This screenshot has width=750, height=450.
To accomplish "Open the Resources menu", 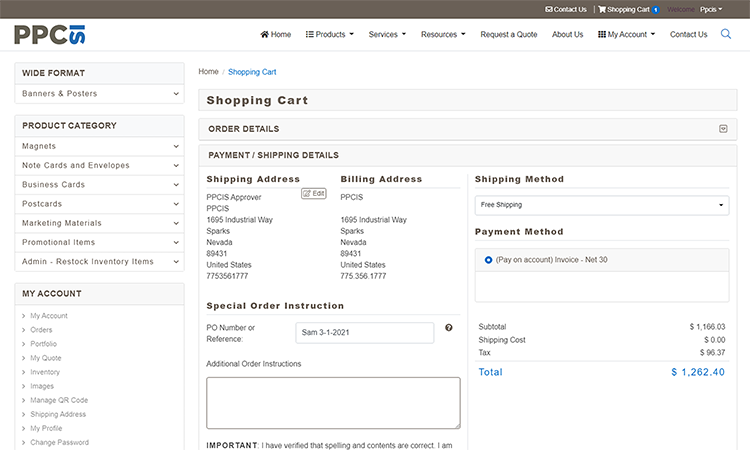I will (443, 34).
